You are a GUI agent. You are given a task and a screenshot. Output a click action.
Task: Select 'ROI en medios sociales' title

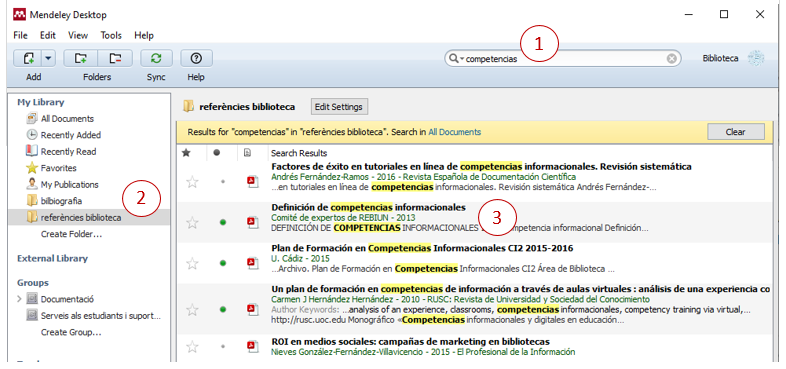(411, 341)
